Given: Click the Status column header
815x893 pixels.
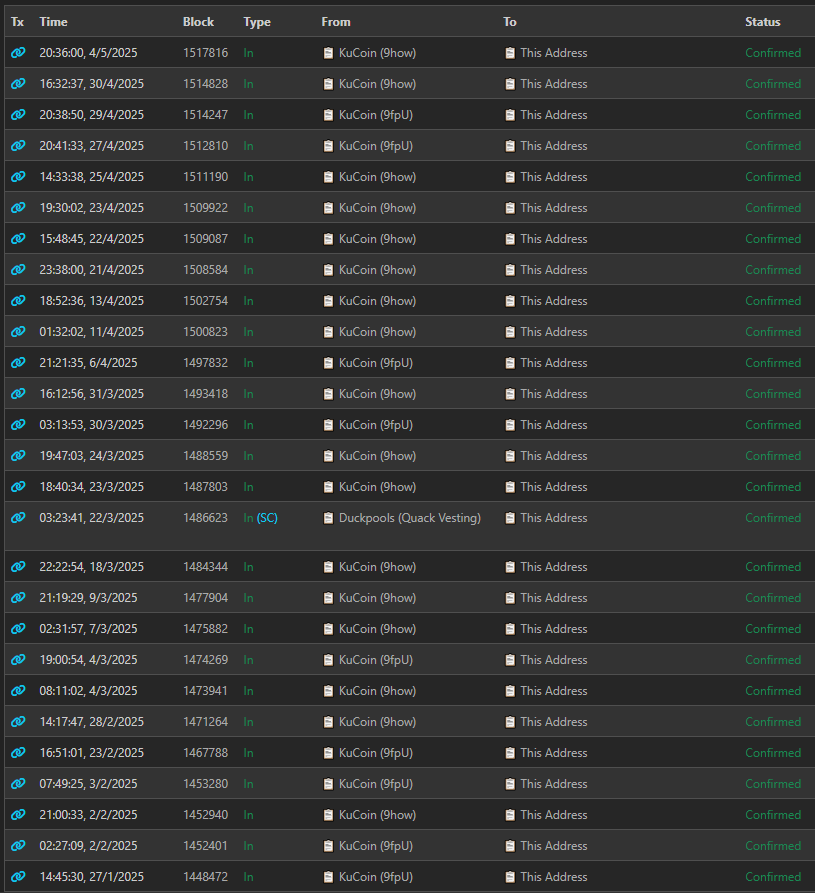Looking at the screenshot, I should (x=763, y=22).
